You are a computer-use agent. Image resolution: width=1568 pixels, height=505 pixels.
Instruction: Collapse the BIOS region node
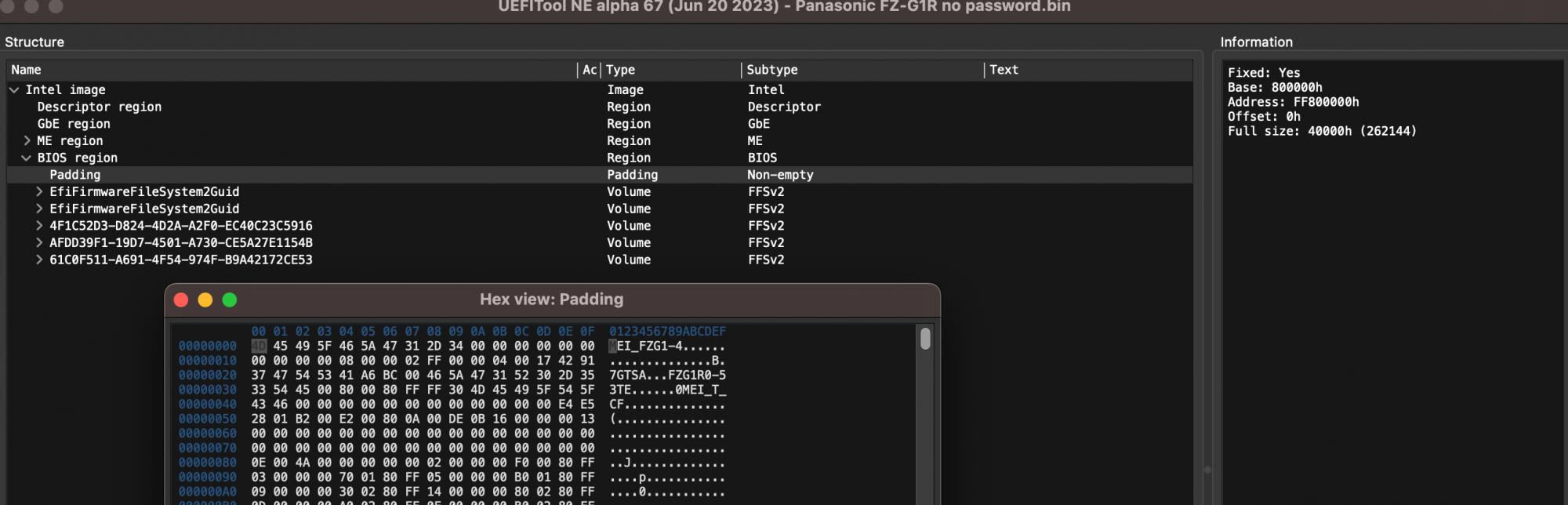[27, 158]
